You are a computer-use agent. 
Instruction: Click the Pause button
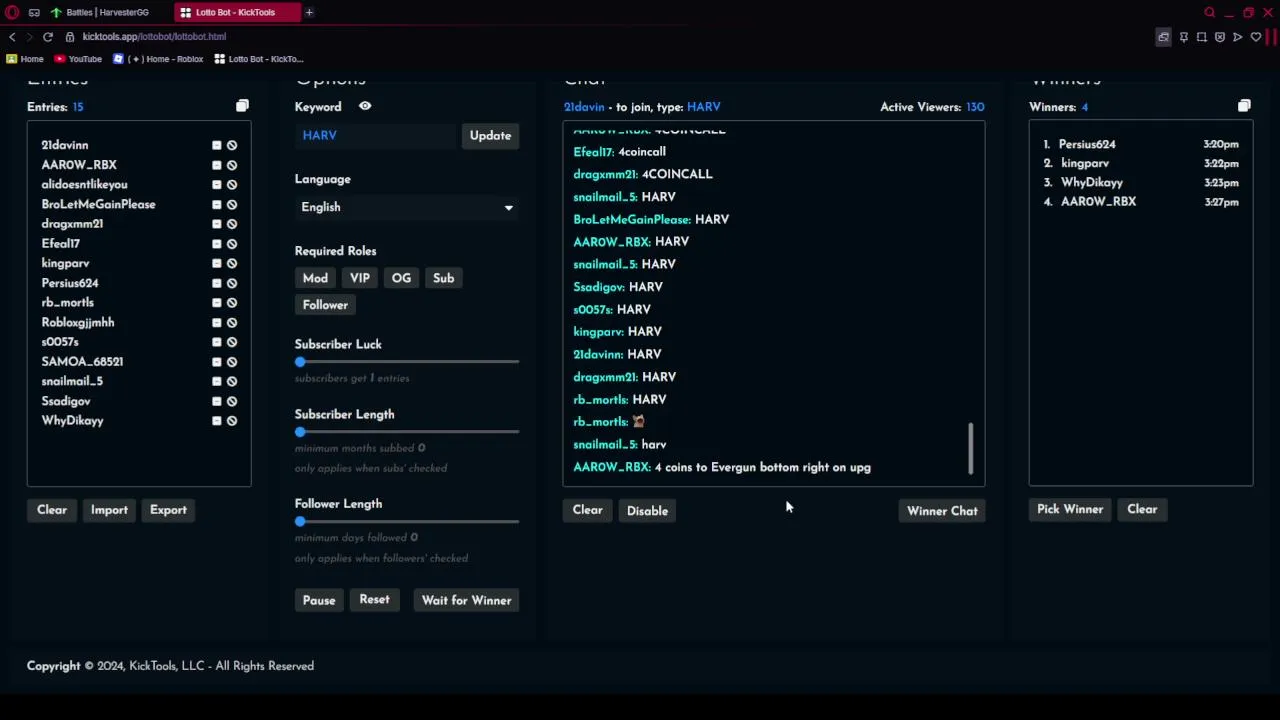[319, 601]
